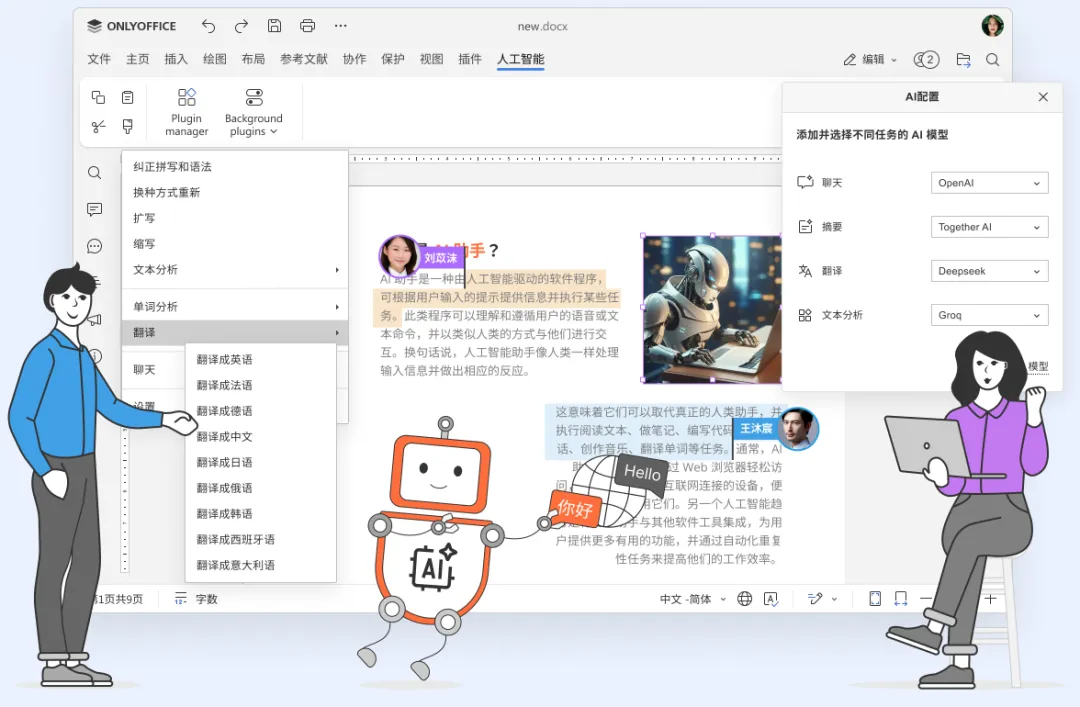Choose 翻译成韩语
Viewport: 1080px width, 707px height.
click(x=261, y=514)
